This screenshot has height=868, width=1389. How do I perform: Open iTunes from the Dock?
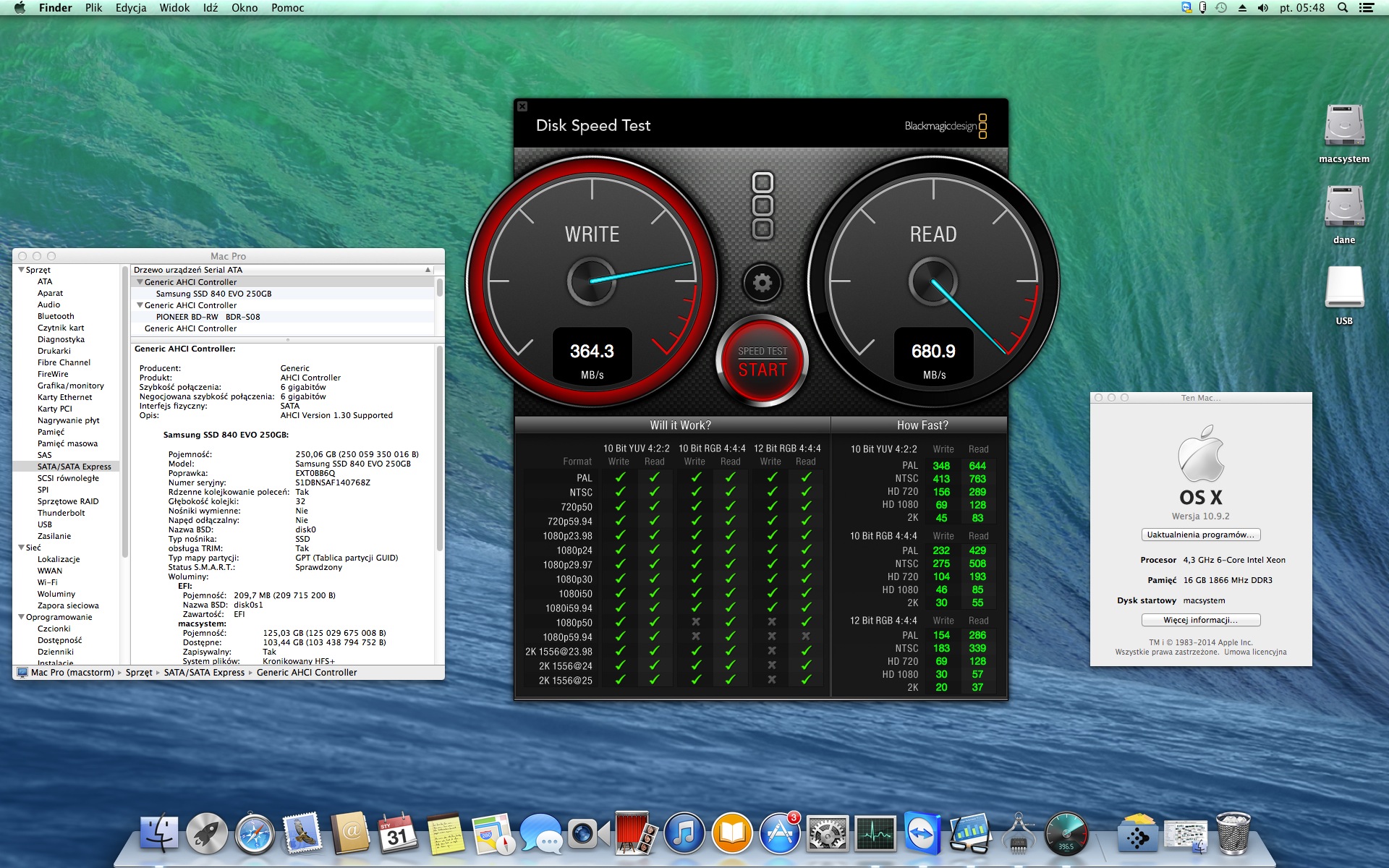coord(684,834)
